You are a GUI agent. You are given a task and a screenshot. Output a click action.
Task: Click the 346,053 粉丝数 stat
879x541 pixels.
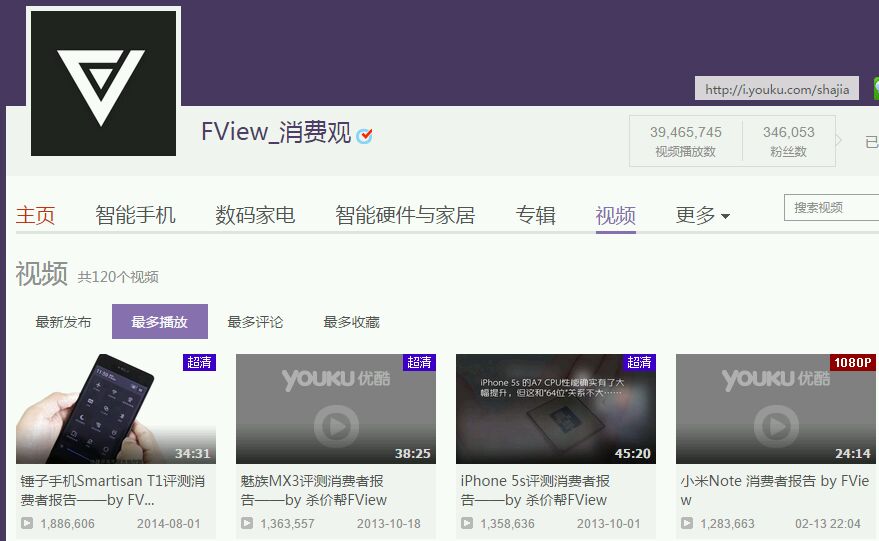click(788, 141)
